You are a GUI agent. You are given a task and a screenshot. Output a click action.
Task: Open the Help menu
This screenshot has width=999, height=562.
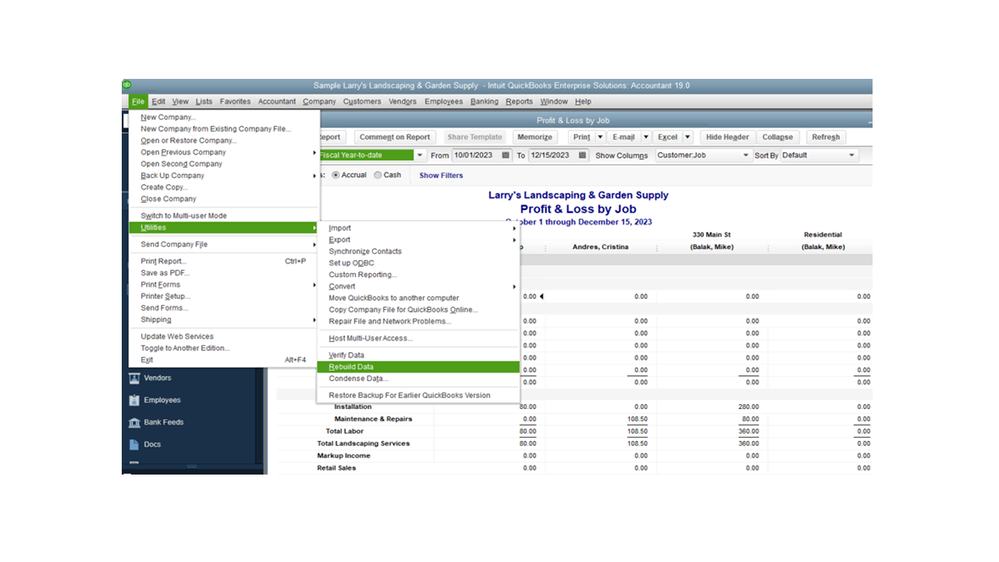tap(583, 101)
